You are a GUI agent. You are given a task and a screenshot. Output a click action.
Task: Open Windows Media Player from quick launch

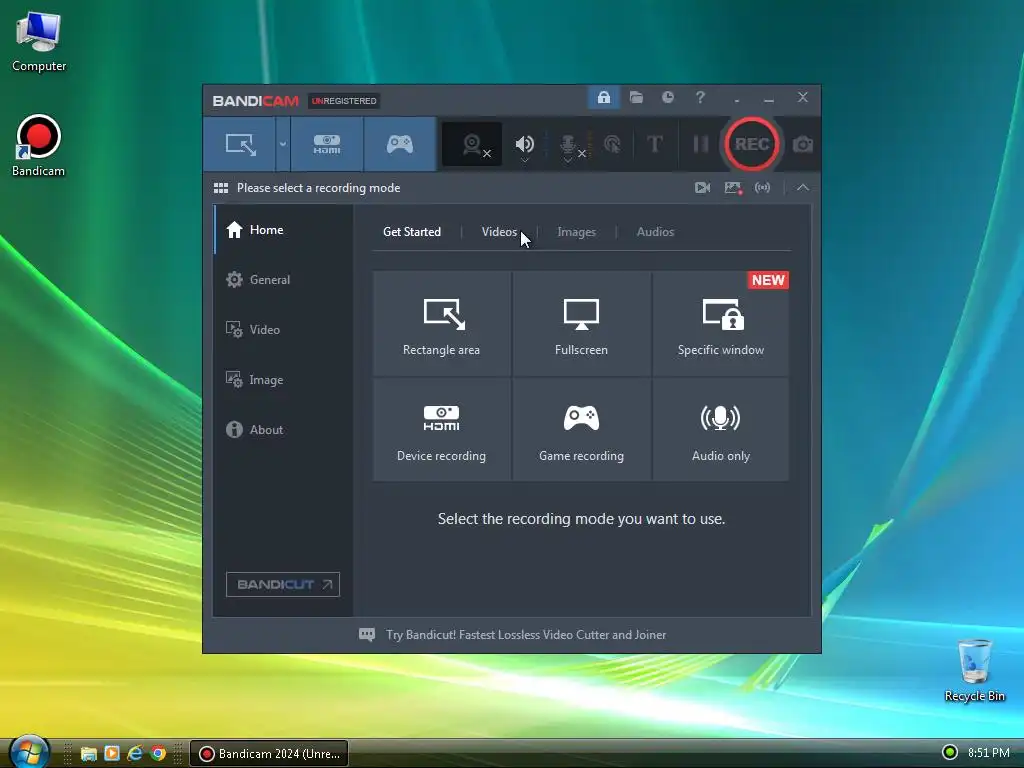point(112,754)
